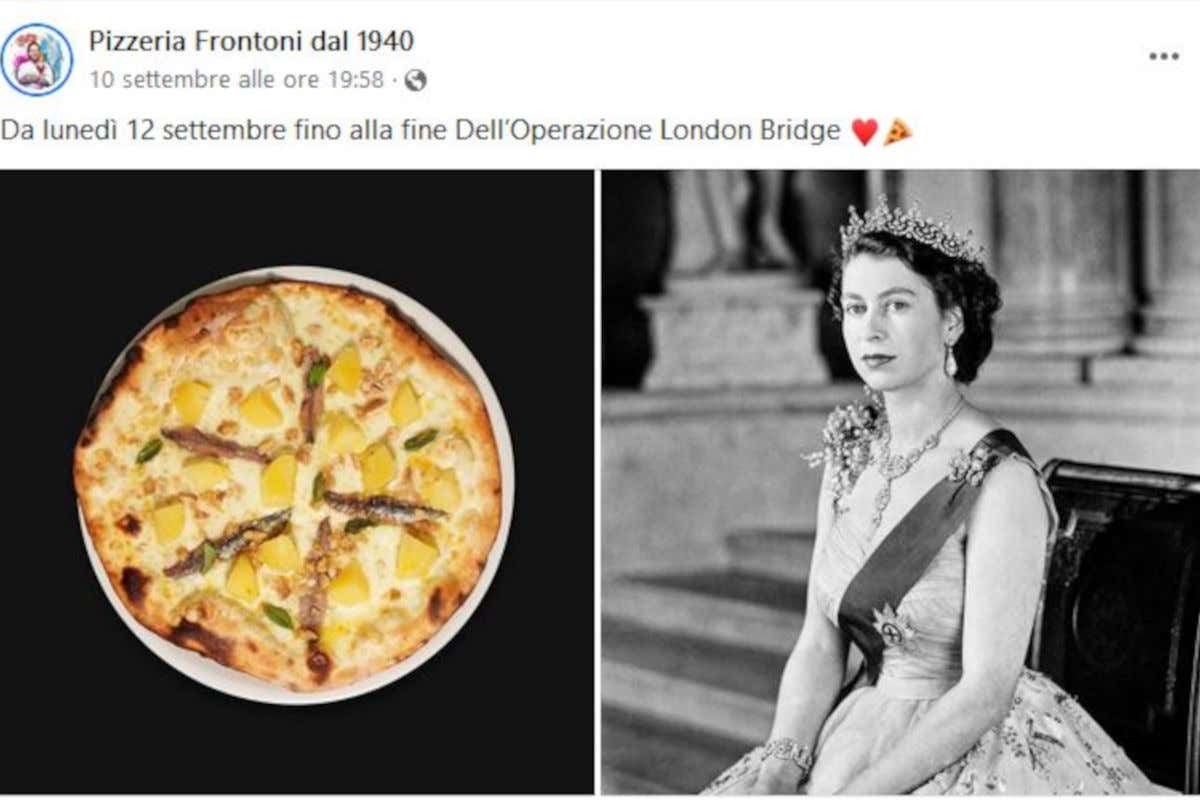This screenshot has height=800, width=1200.
Task: Click the dark chair back in portrait
Action: pos(1120,620)
